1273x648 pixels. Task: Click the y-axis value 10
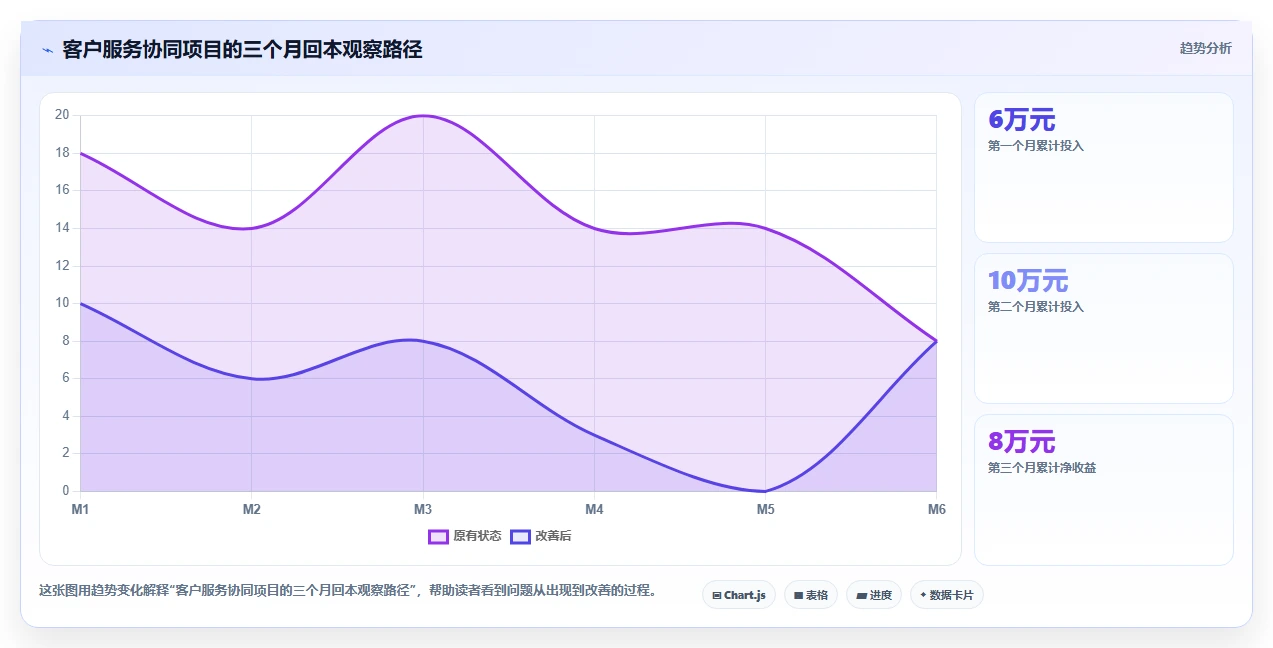62,303
